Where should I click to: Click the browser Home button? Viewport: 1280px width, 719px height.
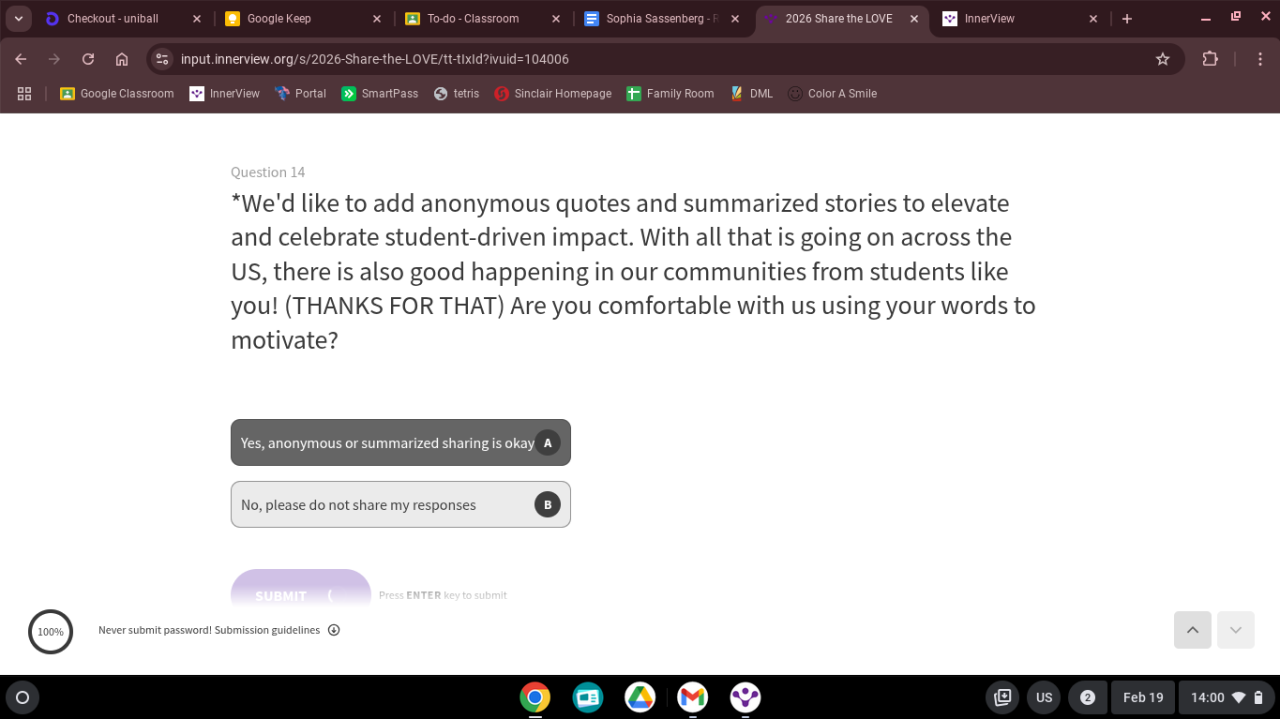point(122,59)
